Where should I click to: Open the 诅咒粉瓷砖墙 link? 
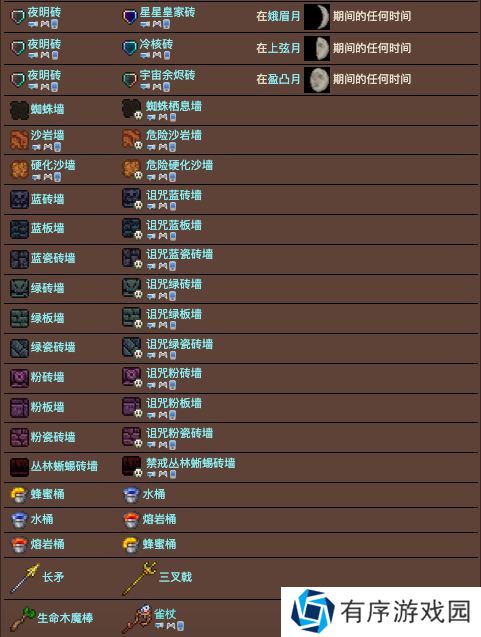180,433
